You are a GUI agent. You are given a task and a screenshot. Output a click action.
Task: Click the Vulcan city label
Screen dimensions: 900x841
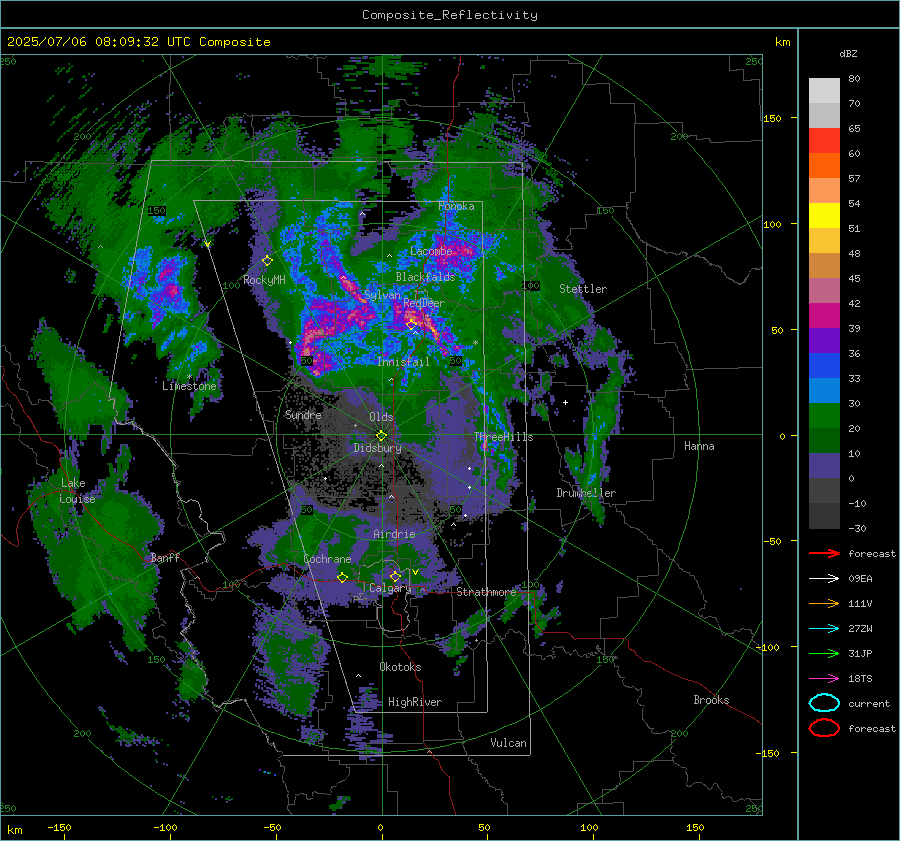click(509, 743)
